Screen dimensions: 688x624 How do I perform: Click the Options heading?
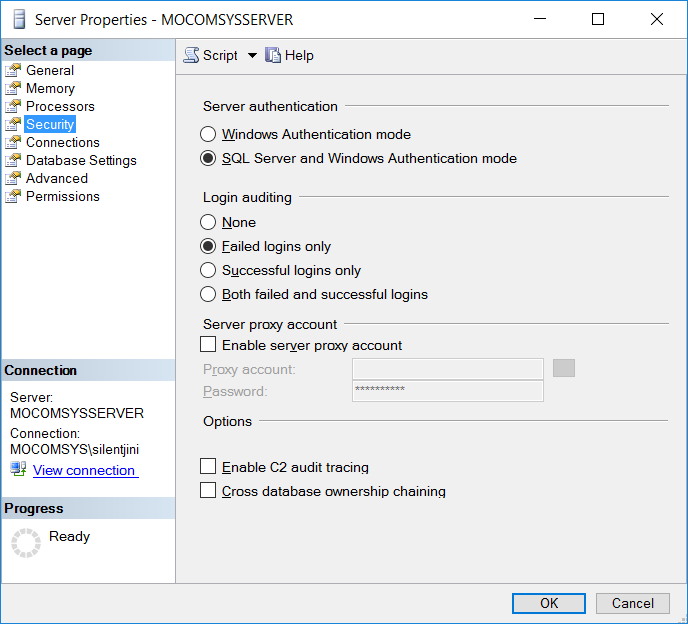[227, 421]
